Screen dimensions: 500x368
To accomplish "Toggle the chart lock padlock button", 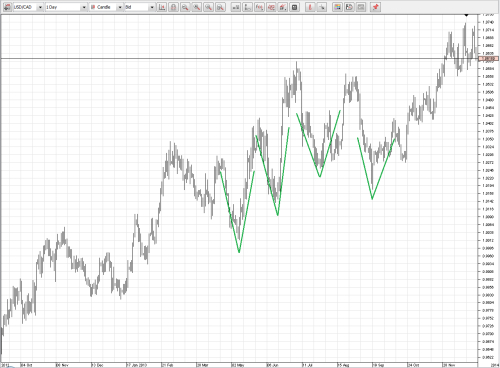I will point(173,7).
